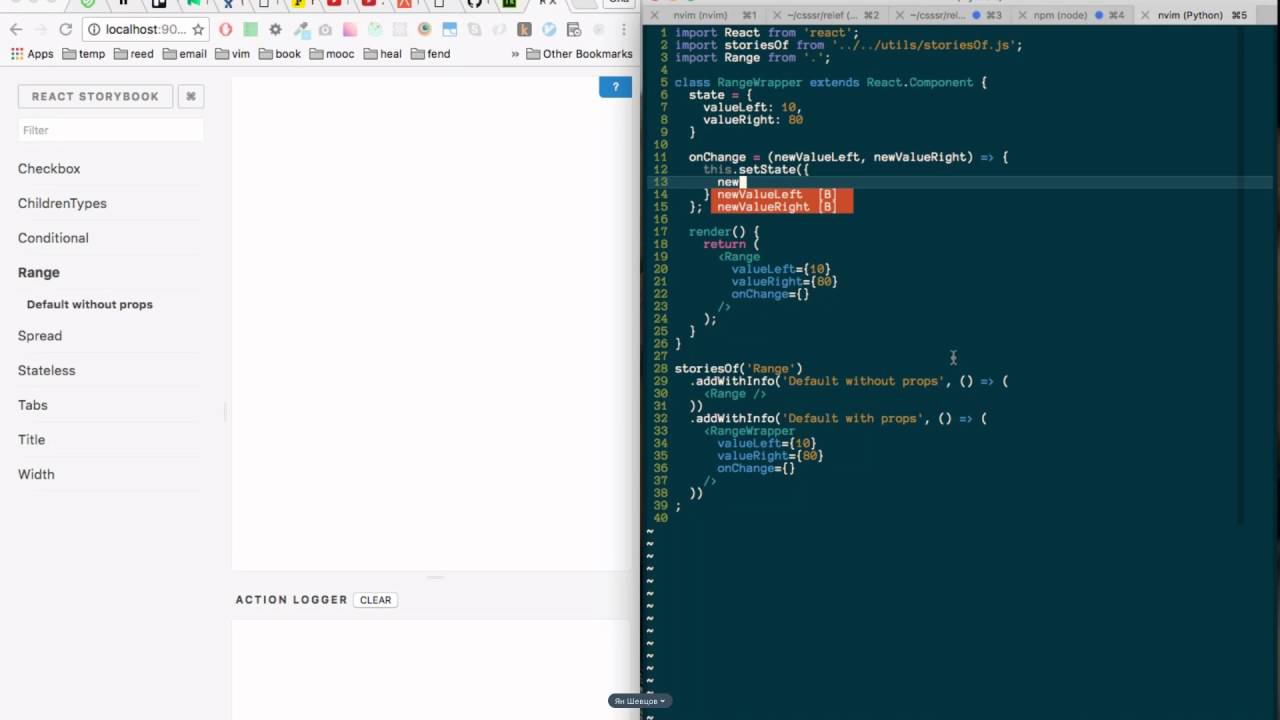Open Chrome three-dot menu

pyautogui.click(x=623, y=30)
